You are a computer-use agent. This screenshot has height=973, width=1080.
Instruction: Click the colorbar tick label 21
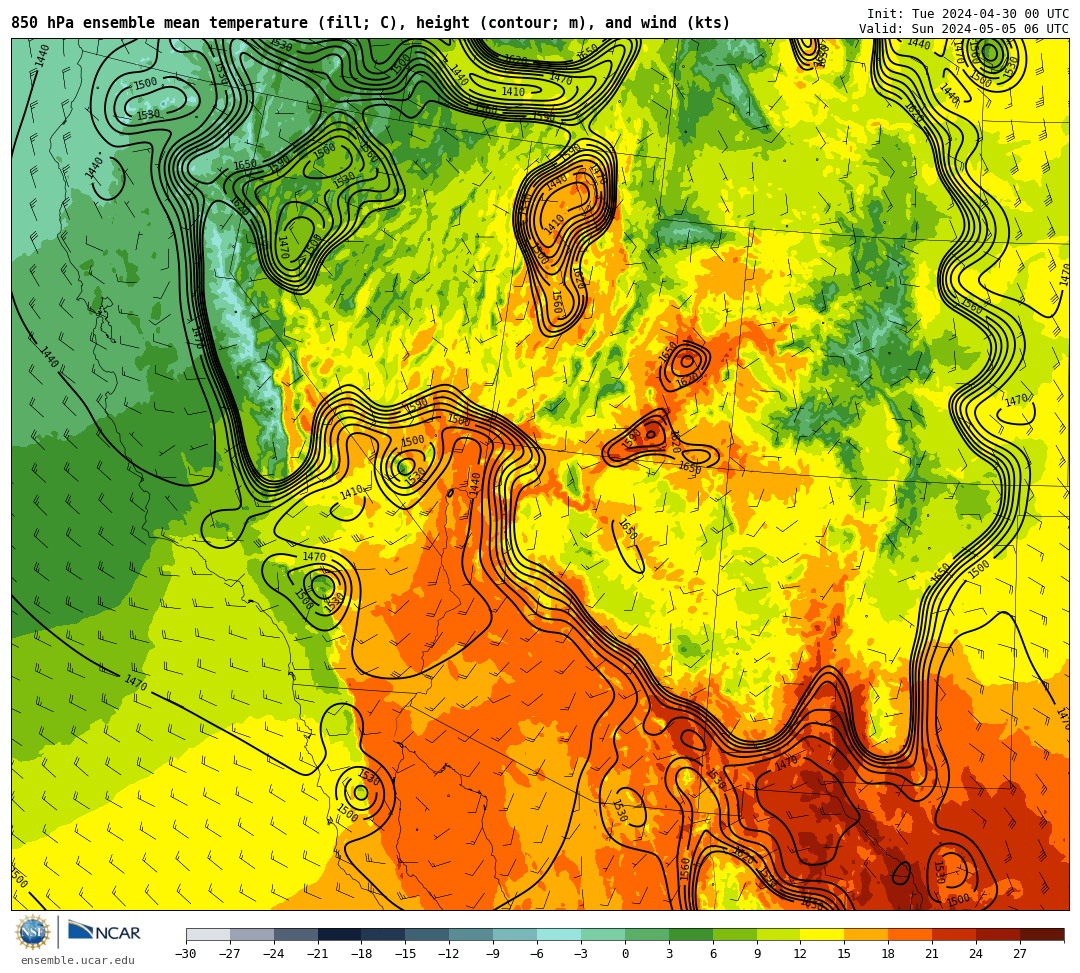pyautogui.click(x=933, y=954)
